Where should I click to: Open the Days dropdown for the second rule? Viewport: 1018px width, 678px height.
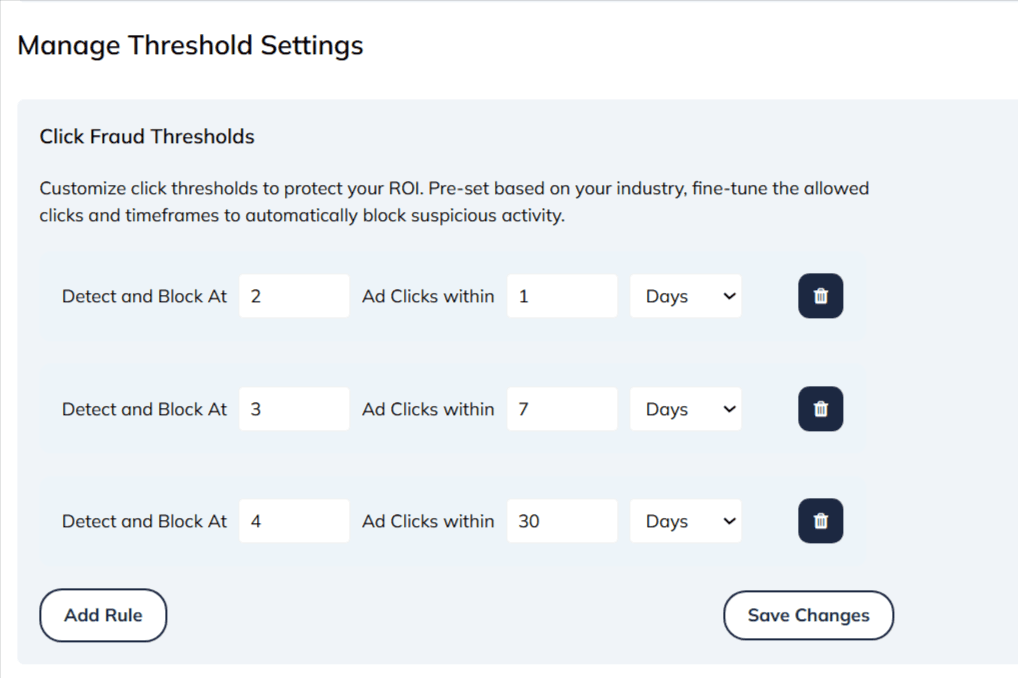[x=686, y=409]
